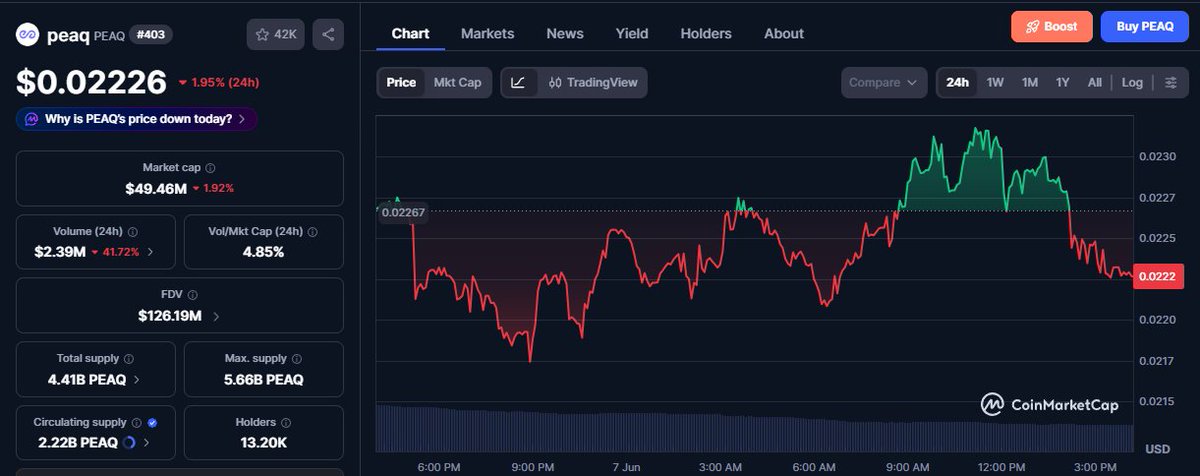The width and height of the screenshot is (1200, 476).
Task: Switch to line chart icon
Action: [x=518, y=82]
